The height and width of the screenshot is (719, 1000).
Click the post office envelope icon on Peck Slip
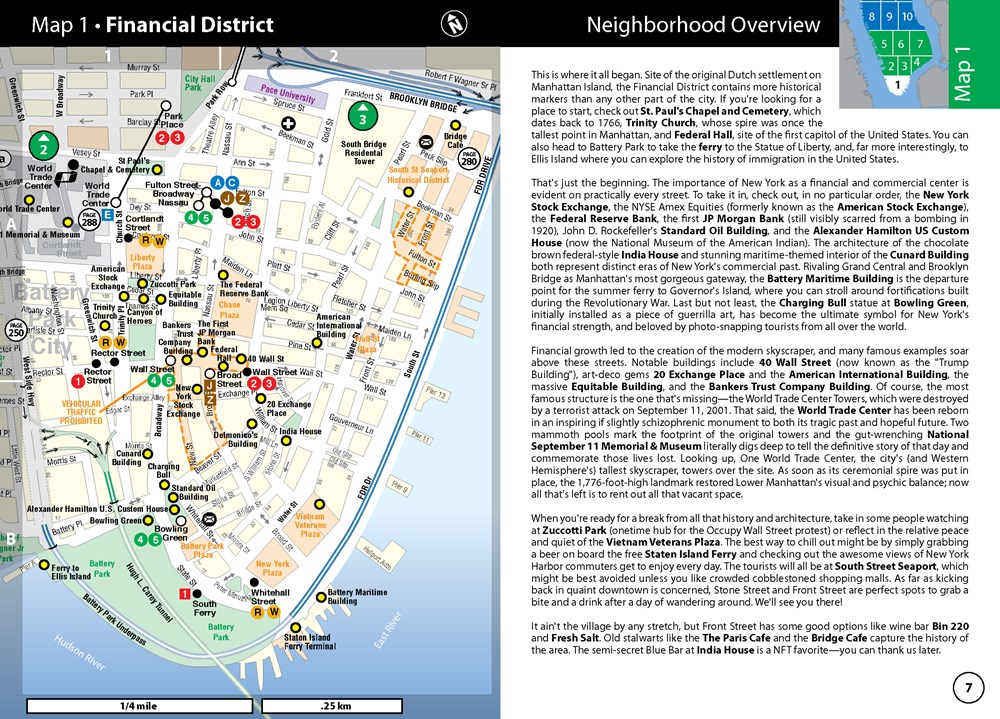point(426,141)
